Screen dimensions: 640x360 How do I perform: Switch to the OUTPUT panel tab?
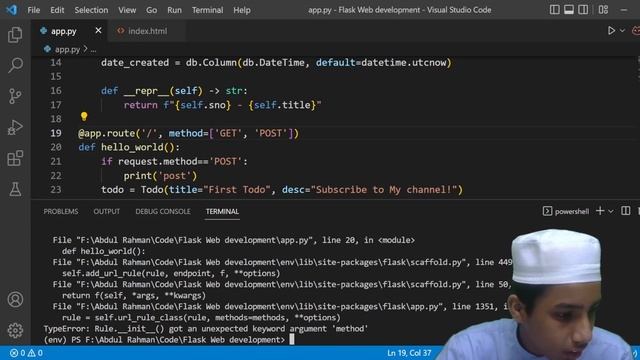[x=107, y=211]
